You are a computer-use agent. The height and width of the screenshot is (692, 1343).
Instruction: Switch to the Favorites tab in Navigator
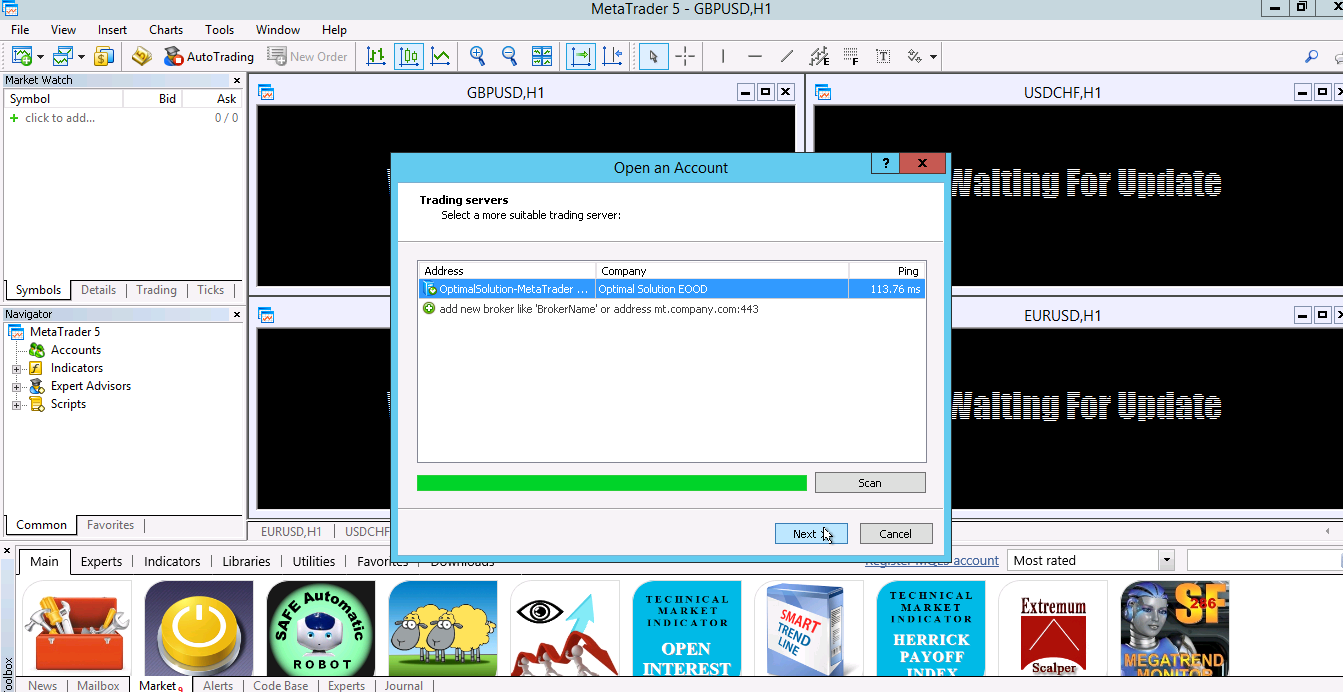point(110,525)
